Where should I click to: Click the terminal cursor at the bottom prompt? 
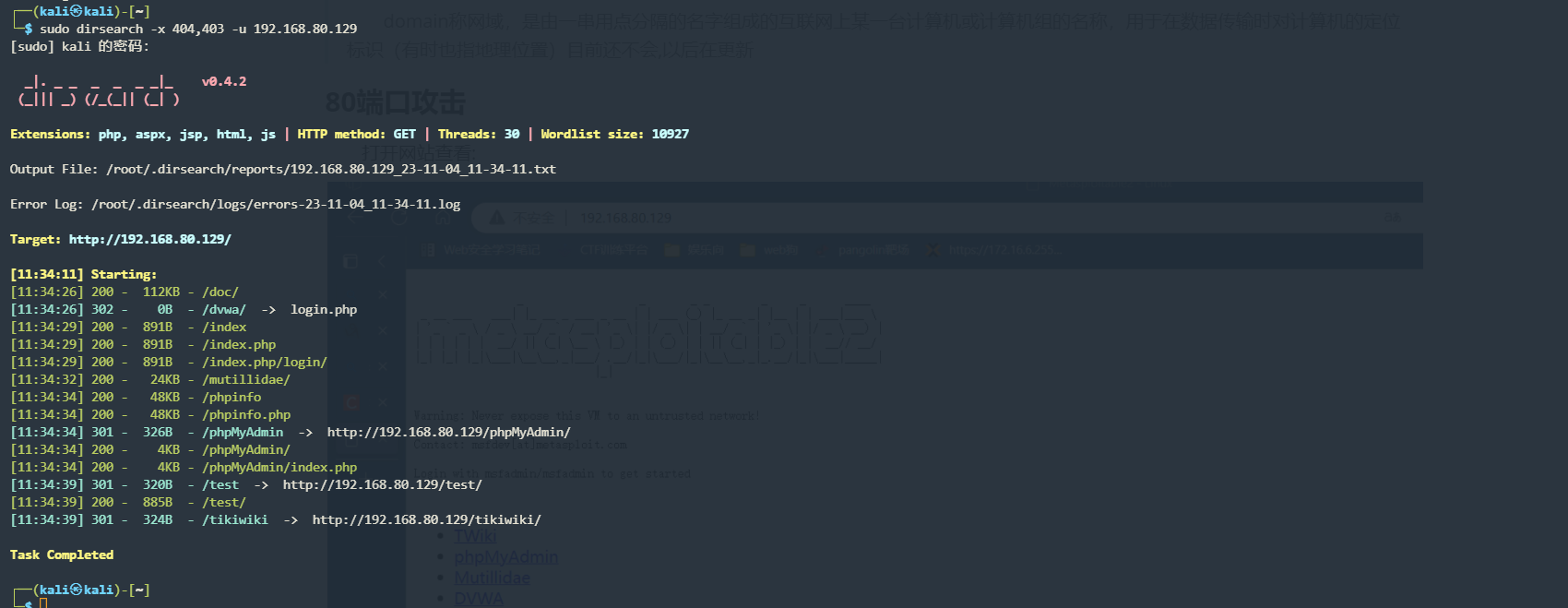pos(42,603)
